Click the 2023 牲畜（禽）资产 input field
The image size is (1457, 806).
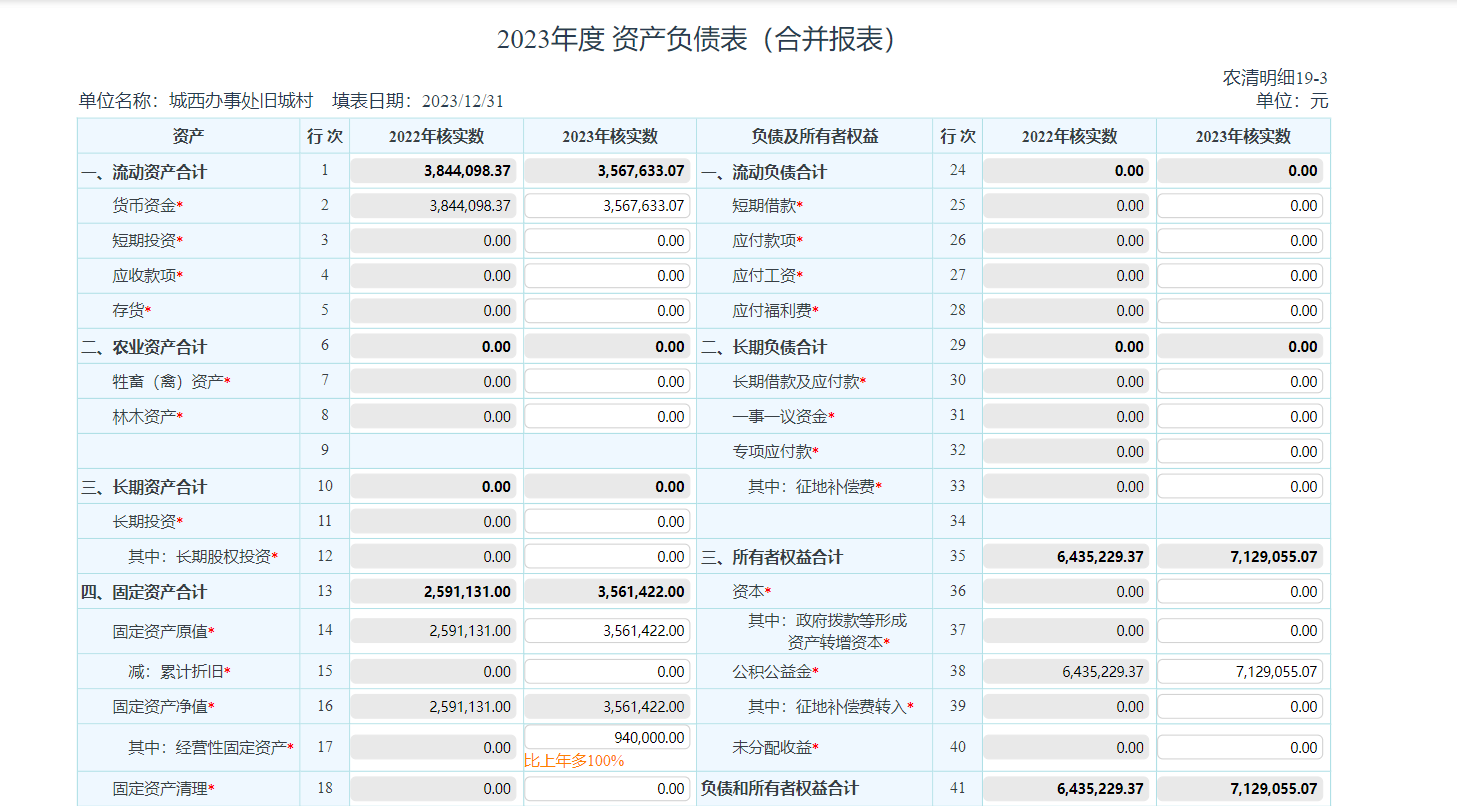coord(607,381)
